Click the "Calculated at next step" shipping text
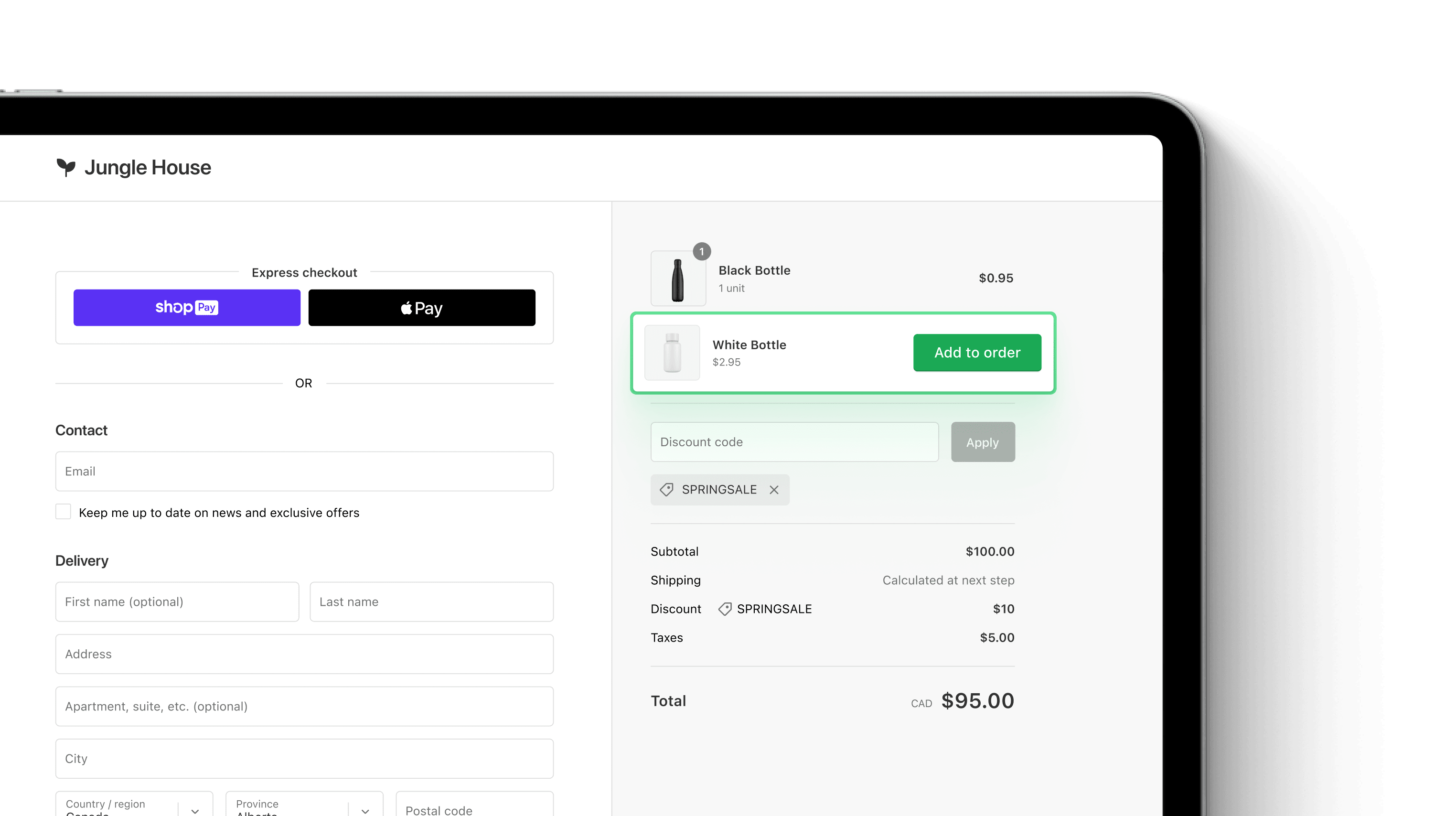The image size is (1456, 816). [948, 580]
